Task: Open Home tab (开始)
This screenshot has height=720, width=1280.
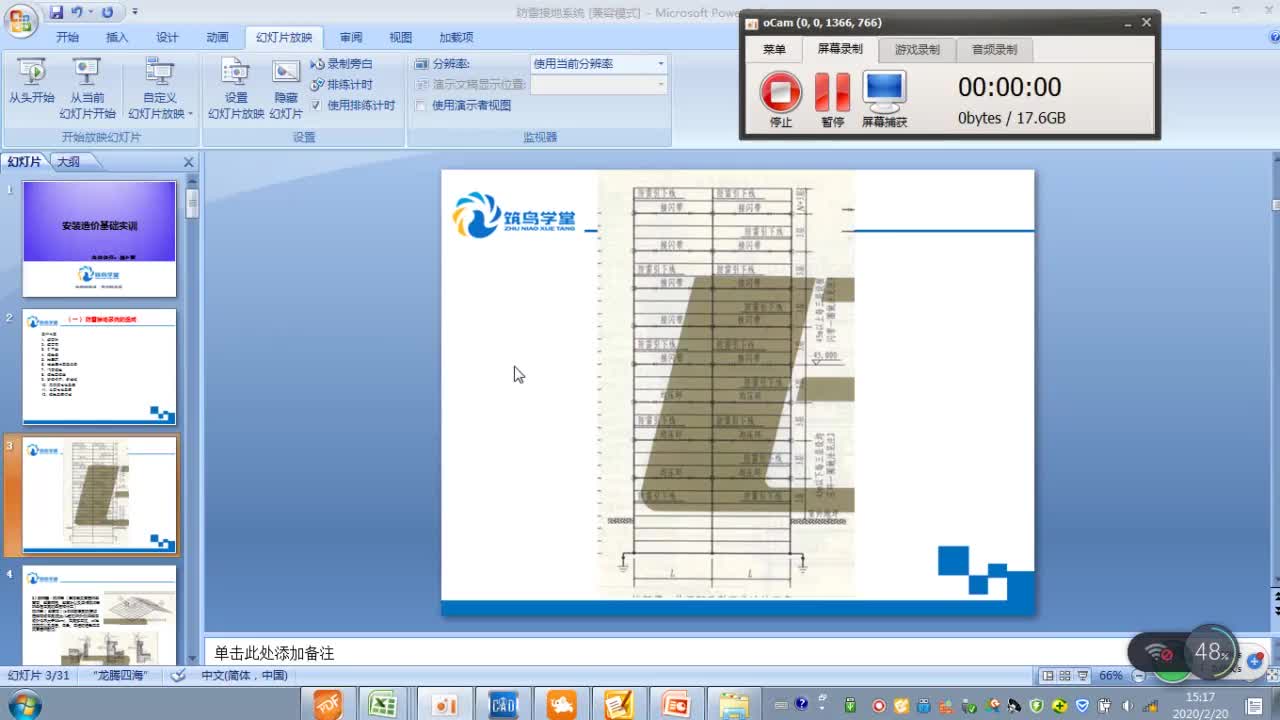Action: (x=68, y=37)
